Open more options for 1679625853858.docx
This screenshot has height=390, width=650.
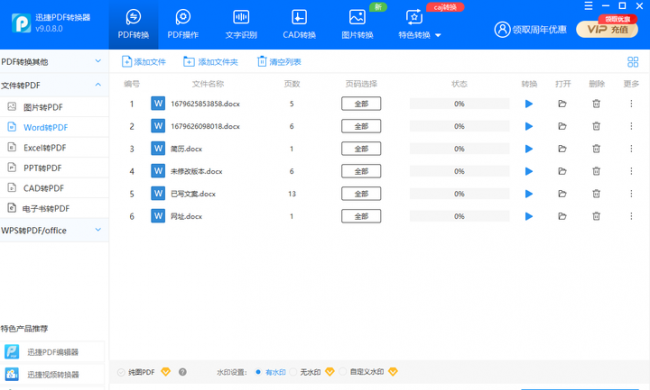tap(631, 104)
